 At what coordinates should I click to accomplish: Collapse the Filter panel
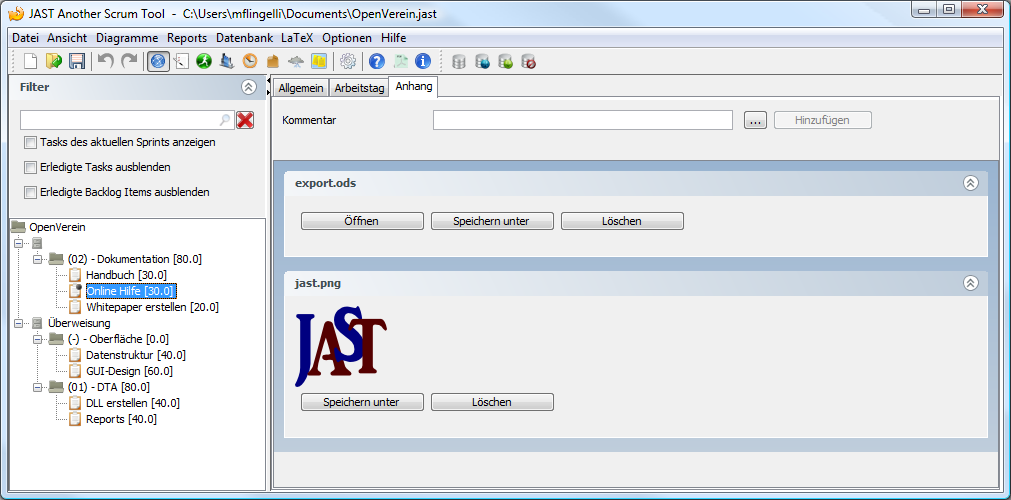click(x=248, y=87)
